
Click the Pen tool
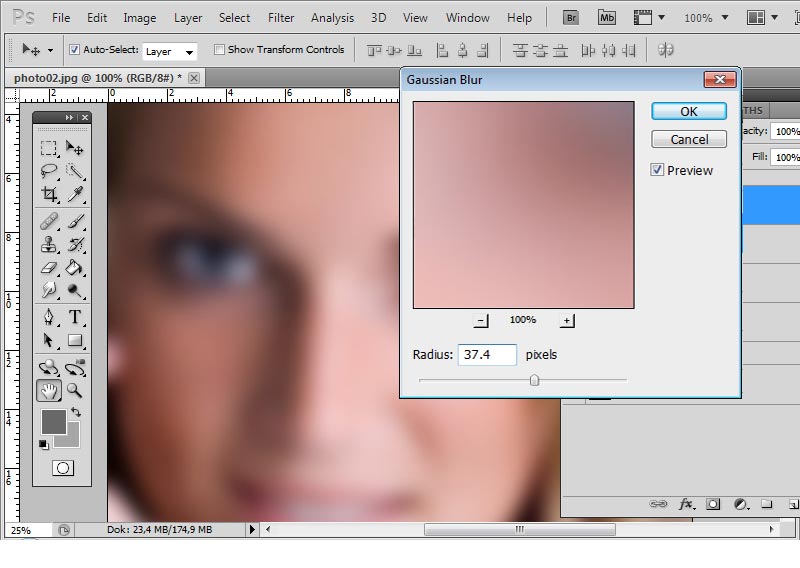pos(48,317)
